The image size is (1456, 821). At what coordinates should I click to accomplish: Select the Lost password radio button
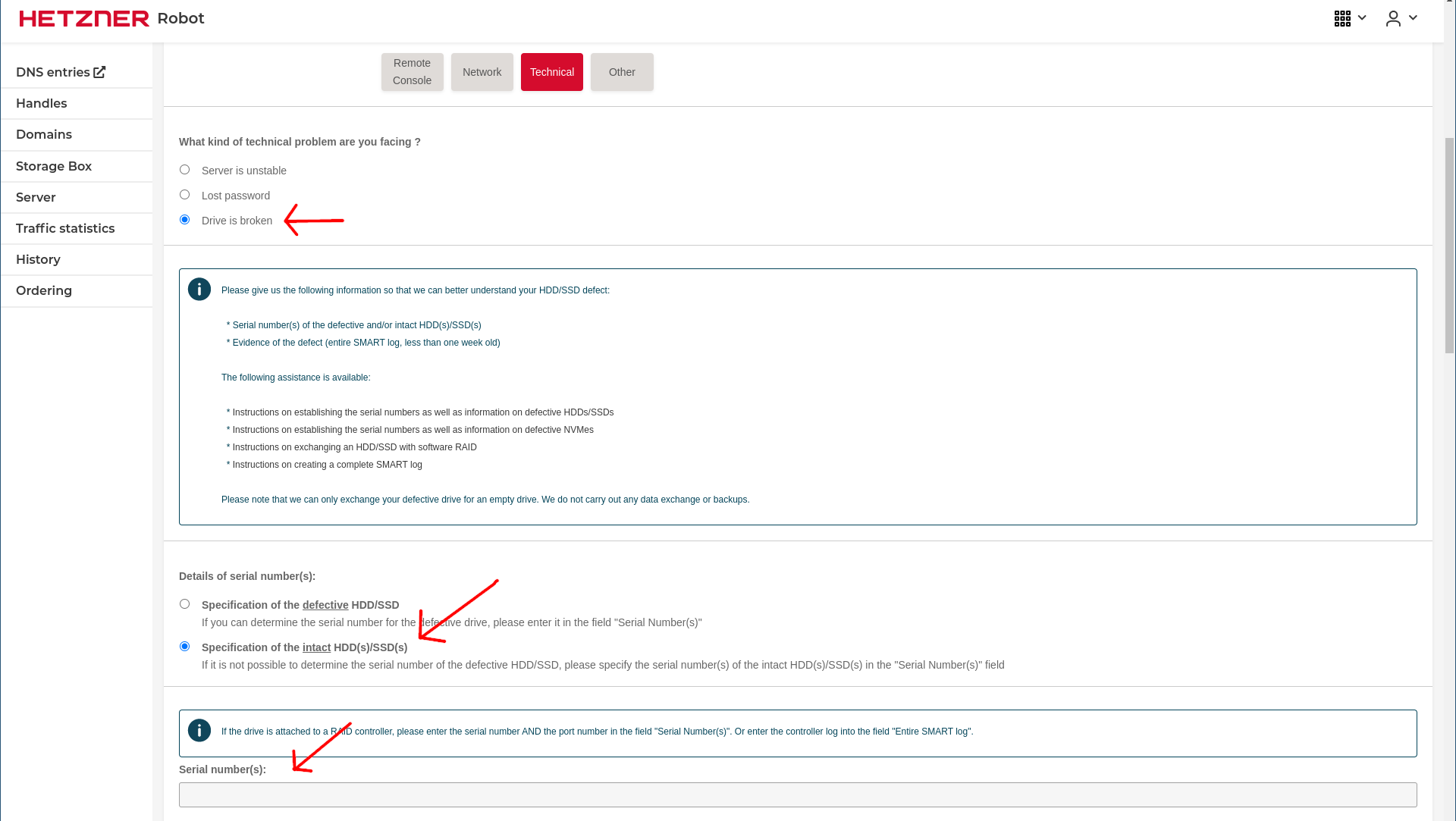[184, 195]
